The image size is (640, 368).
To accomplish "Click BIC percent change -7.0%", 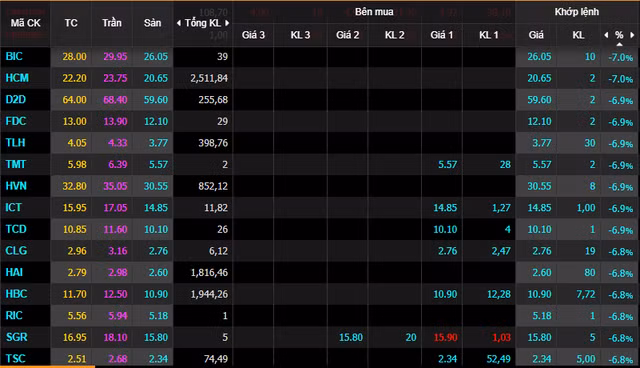I will tap(620, 58).
